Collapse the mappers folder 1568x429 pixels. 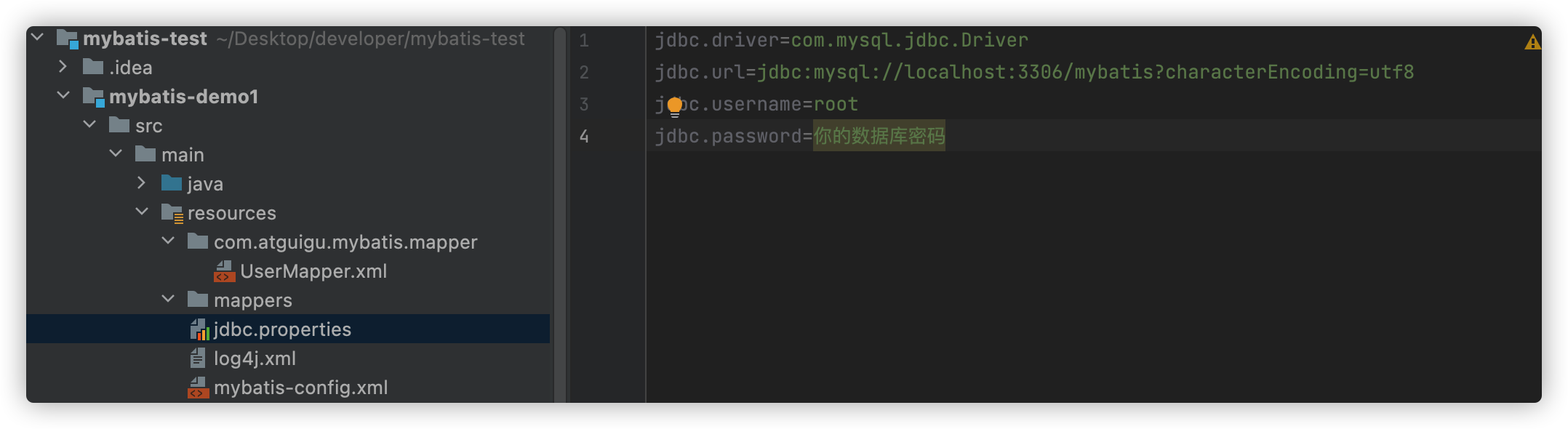pos(168,300)
